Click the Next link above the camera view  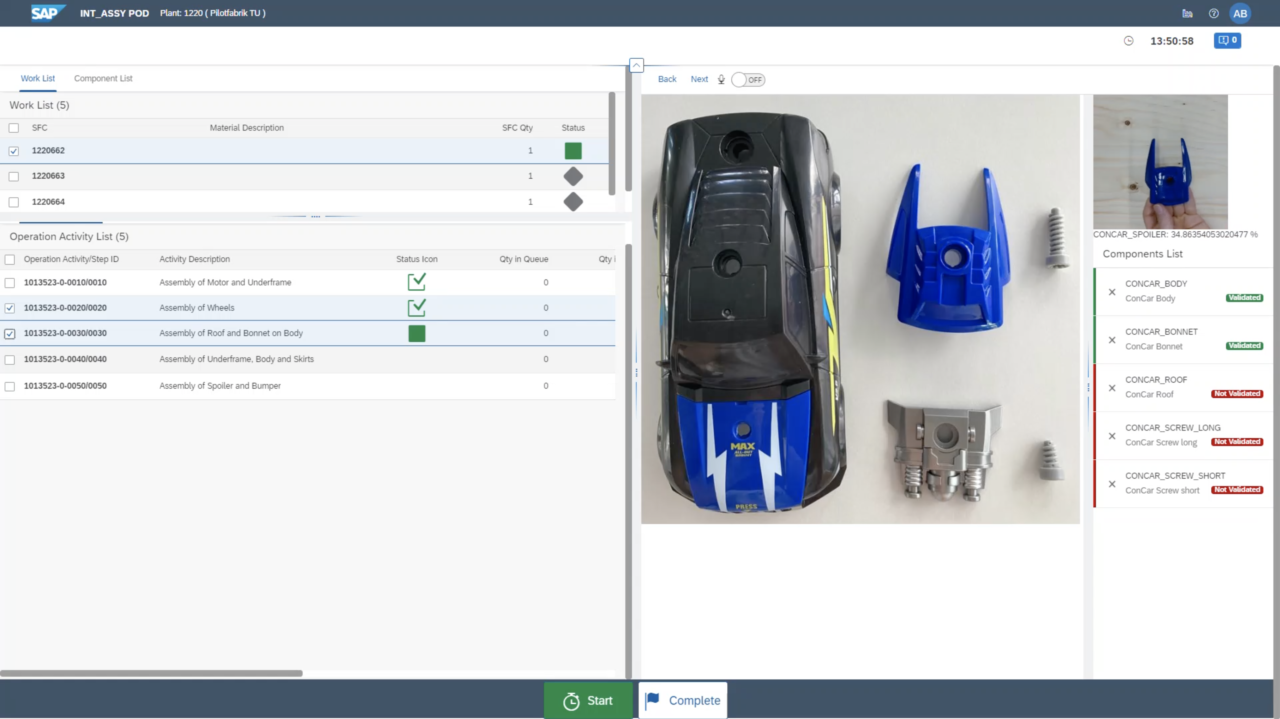(x=699, y=79)
